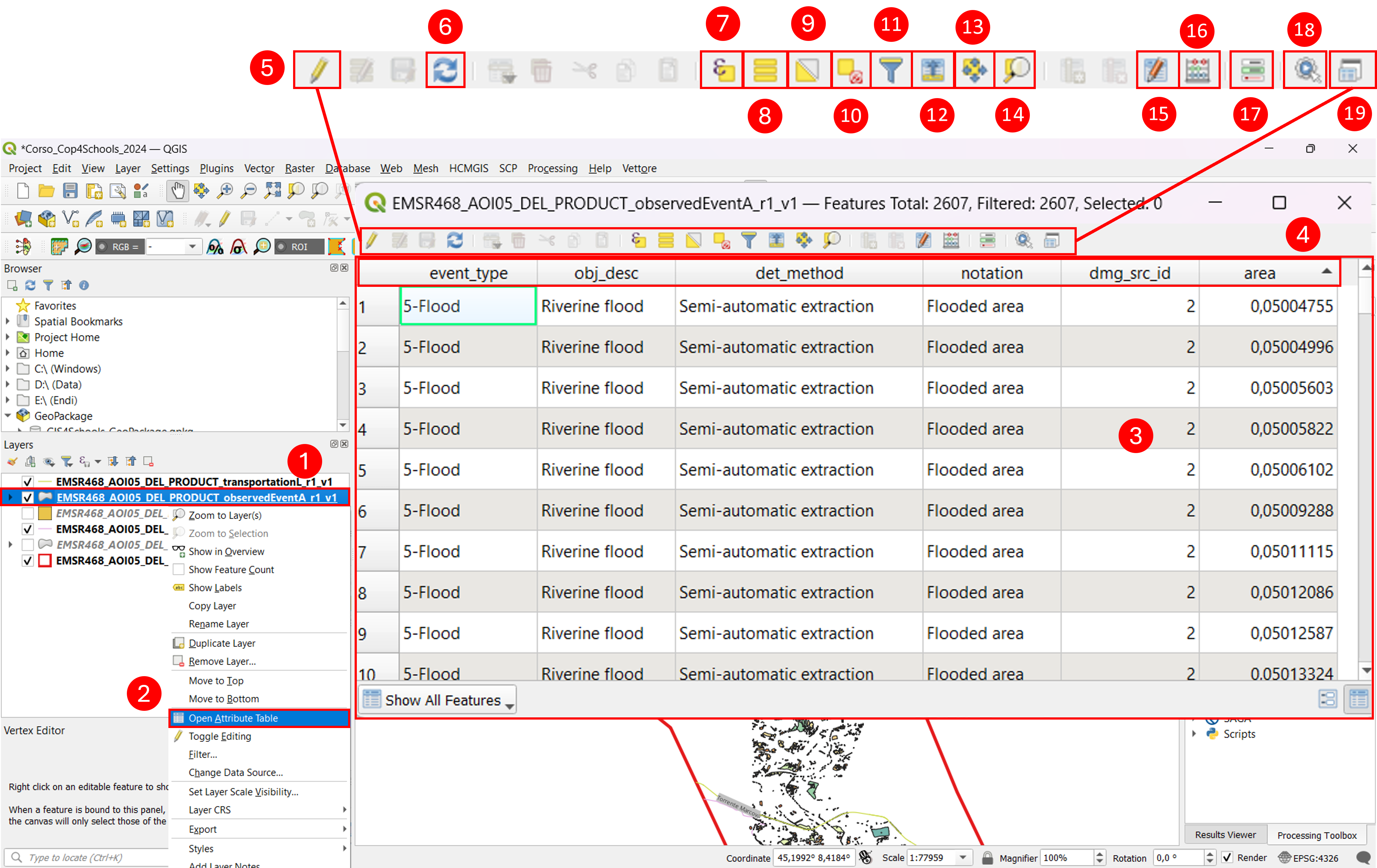Open Layer Styling paintbrush in Layers panel

[x=12, y=461]
